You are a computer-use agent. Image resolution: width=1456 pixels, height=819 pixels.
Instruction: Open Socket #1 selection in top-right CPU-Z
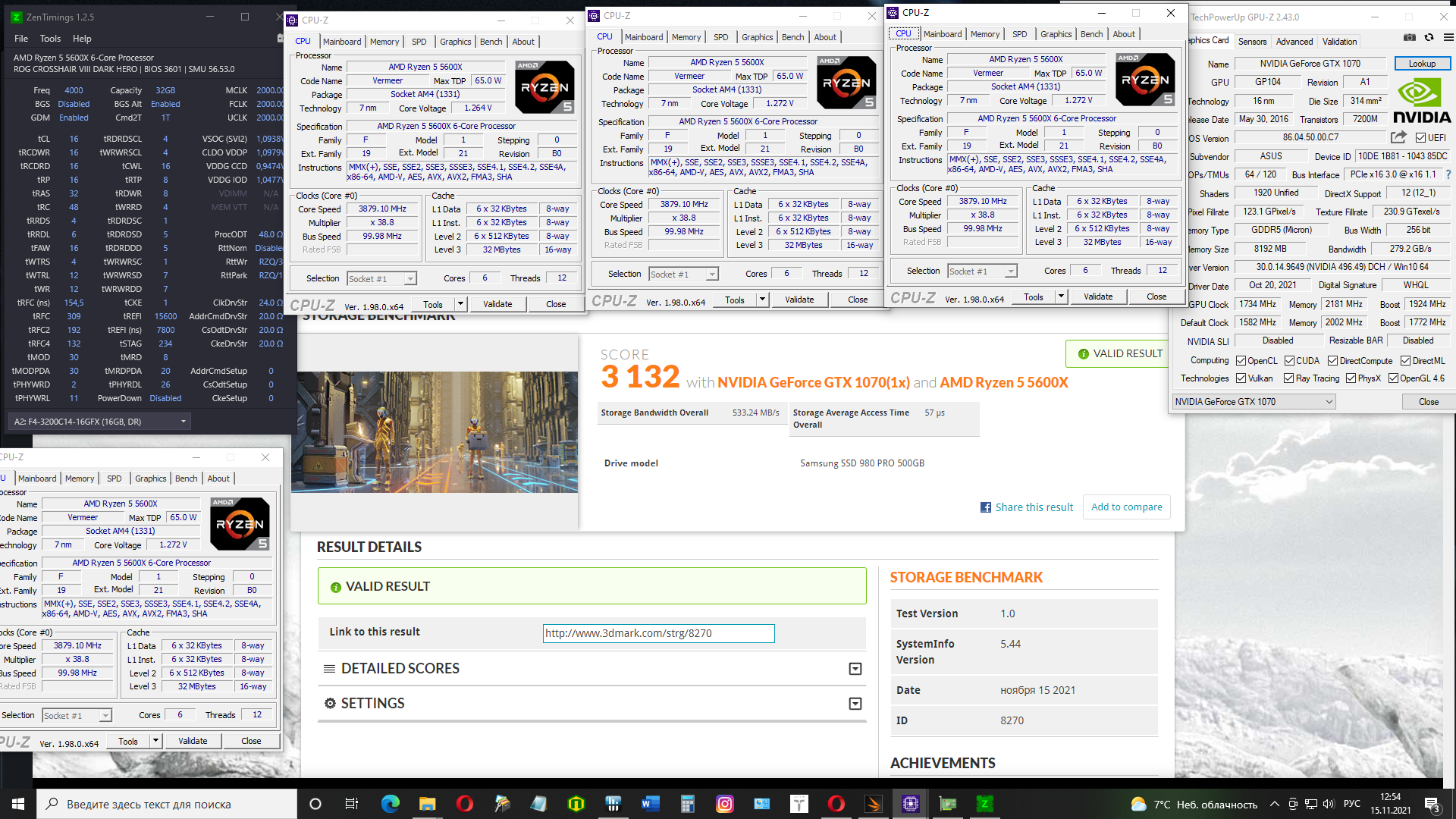pyautogui.click(x=983, y=271)
